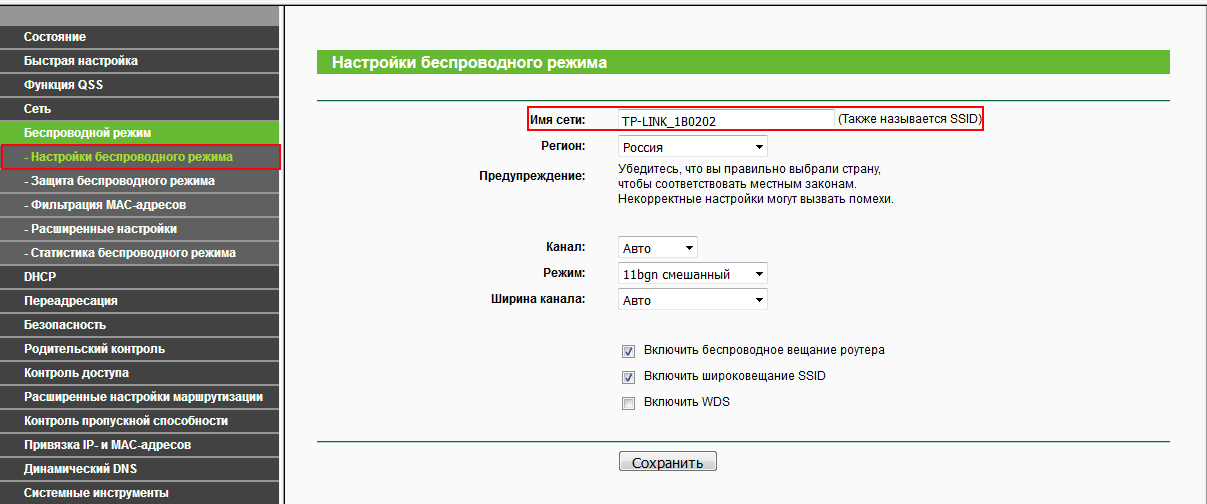Enable the 'Включить WDS' checkbox

tap(629, 403)
